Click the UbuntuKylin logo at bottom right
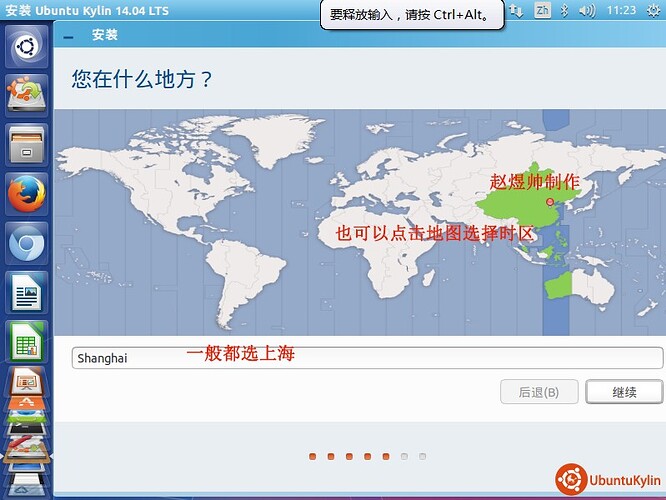The height and width of the screenshot is (500, 666). pyautogui.click(x=608, y=480)
